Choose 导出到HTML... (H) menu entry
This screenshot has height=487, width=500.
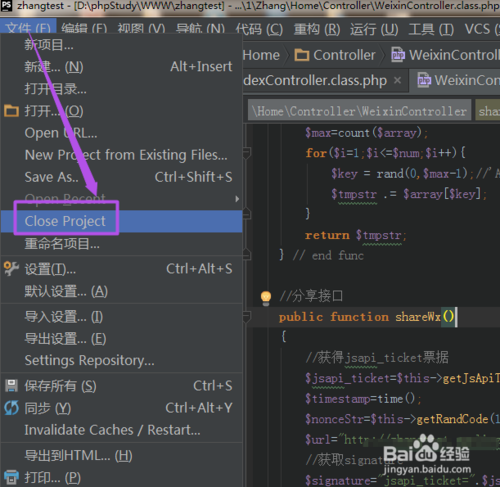(121, 456)
